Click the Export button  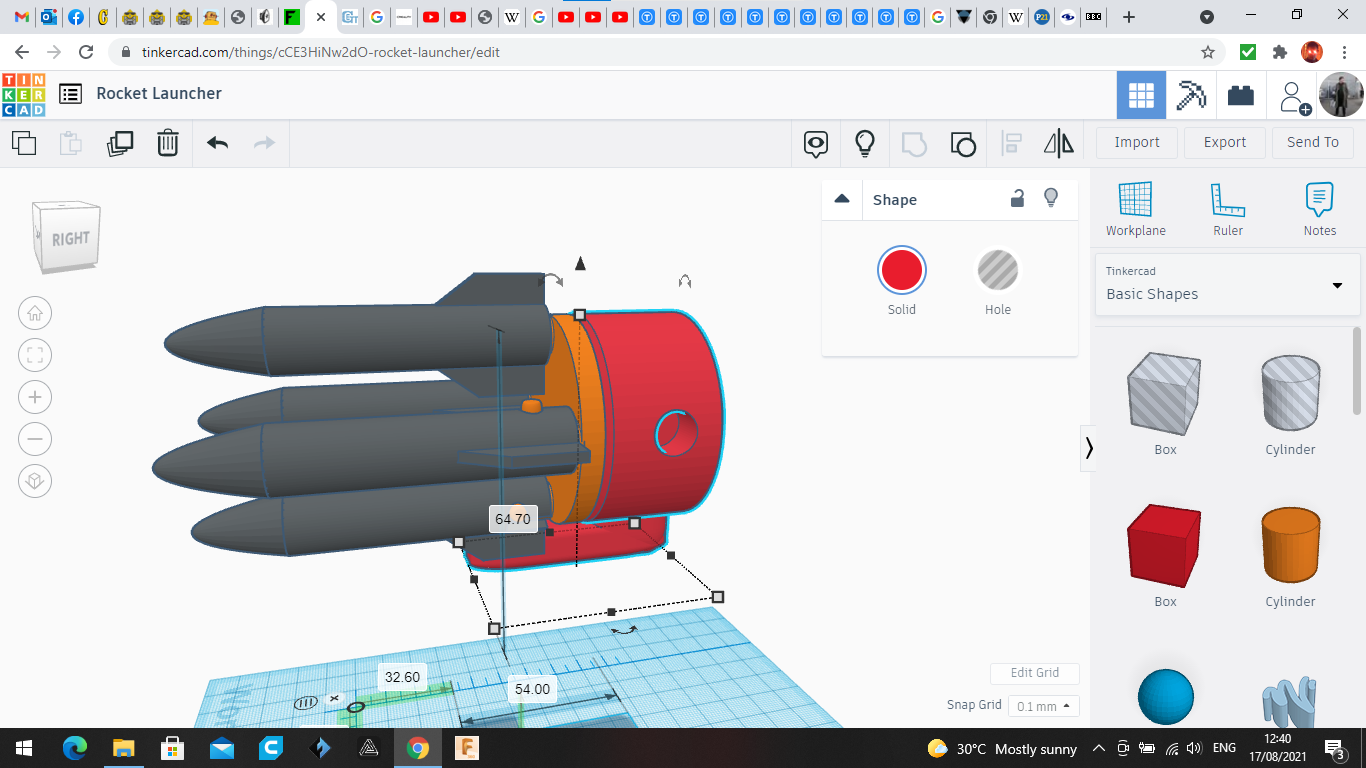pyautogui.click(x=1224, y=142)
